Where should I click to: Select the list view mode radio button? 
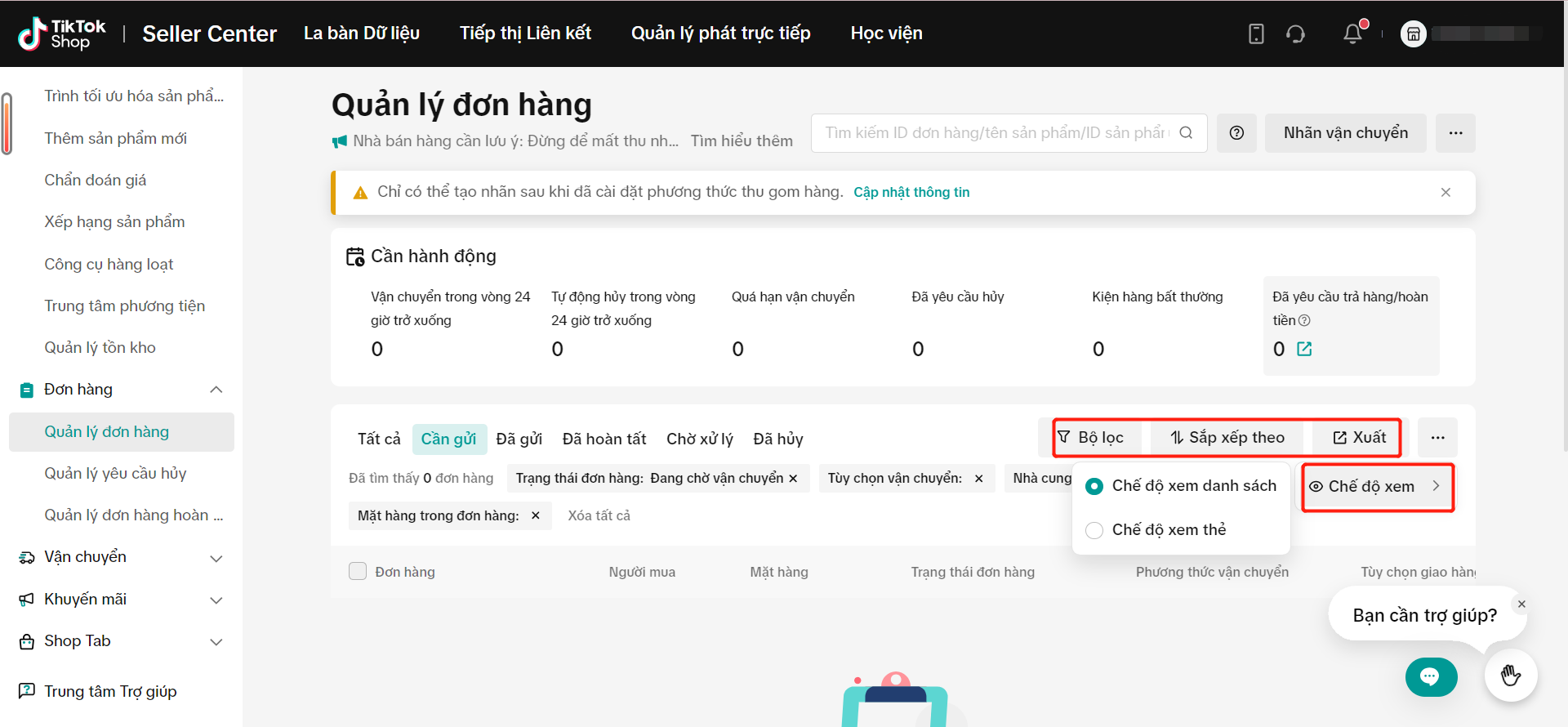click(1094, 486)
